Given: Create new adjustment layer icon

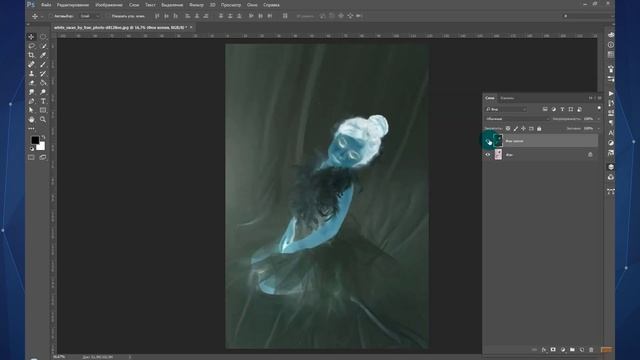Looking at the screenshot, I should [563, 350].
